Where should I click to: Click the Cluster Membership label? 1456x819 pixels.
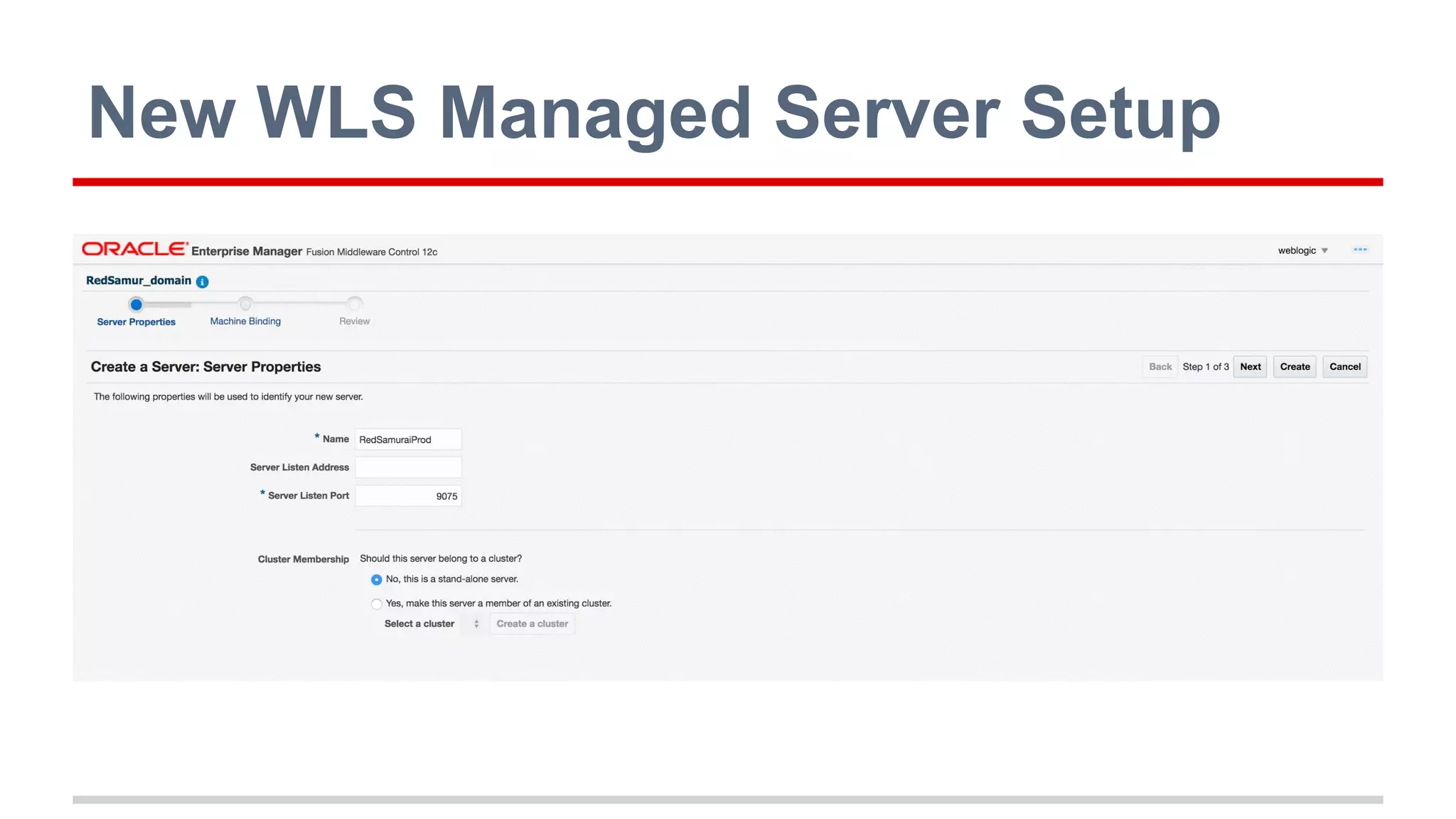click(304, 560)
